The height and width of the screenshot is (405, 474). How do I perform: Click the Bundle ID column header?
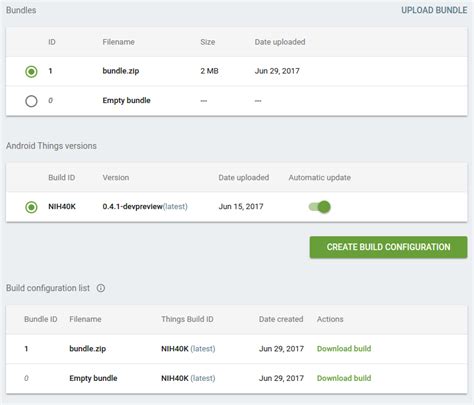click(41, 319)
